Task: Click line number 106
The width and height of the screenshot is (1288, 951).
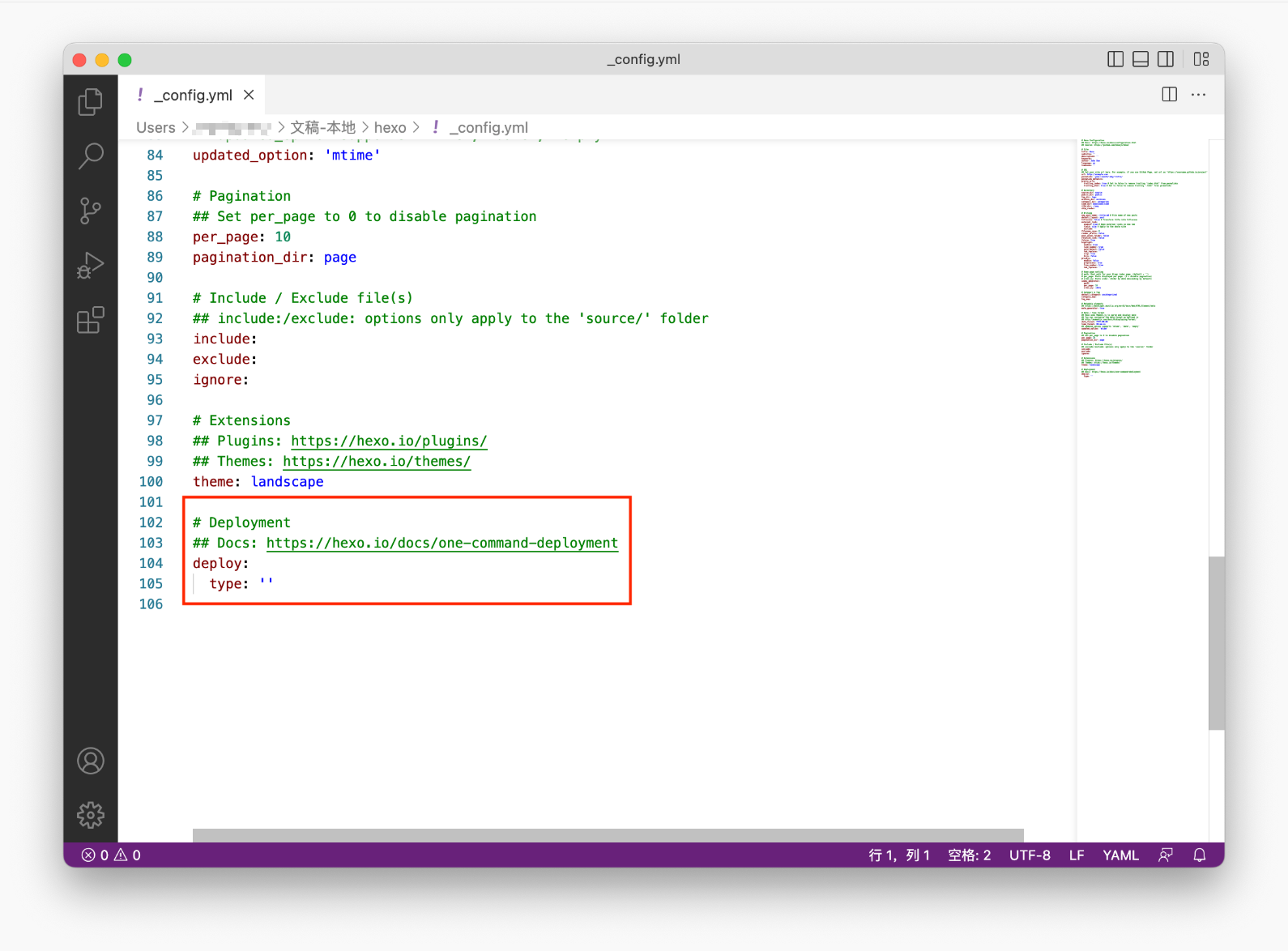Action: click(151, 603)
